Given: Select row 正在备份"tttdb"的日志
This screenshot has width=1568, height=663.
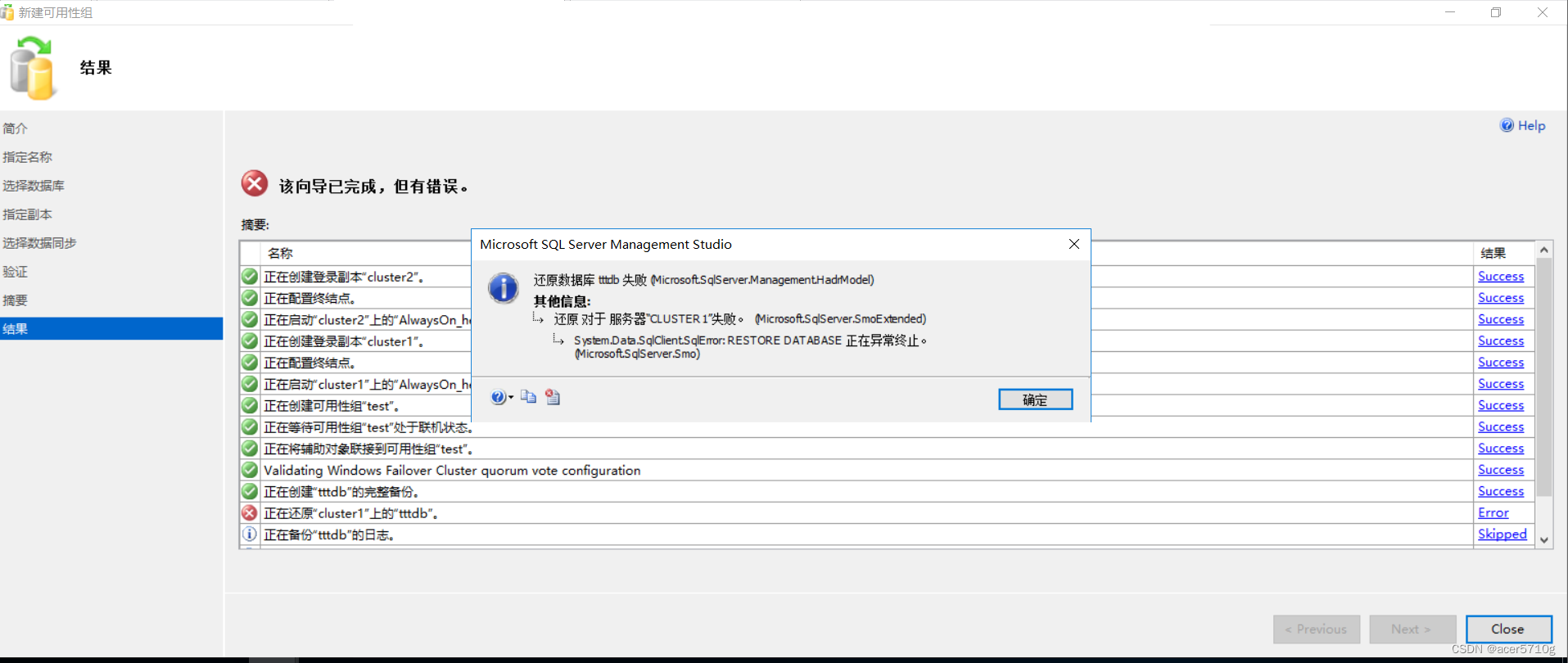Looking at the screenshot, I should click(887, 534).
